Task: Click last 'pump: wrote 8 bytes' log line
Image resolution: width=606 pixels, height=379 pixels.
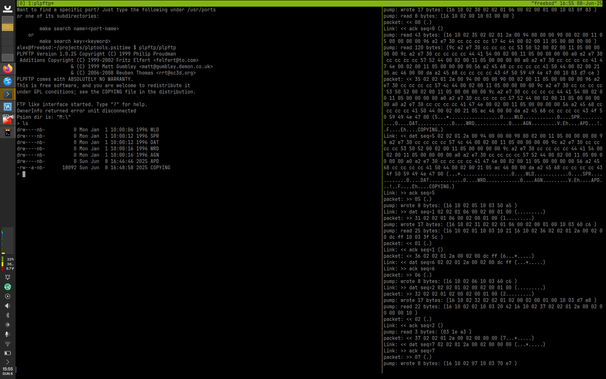Action: [450, 364]
